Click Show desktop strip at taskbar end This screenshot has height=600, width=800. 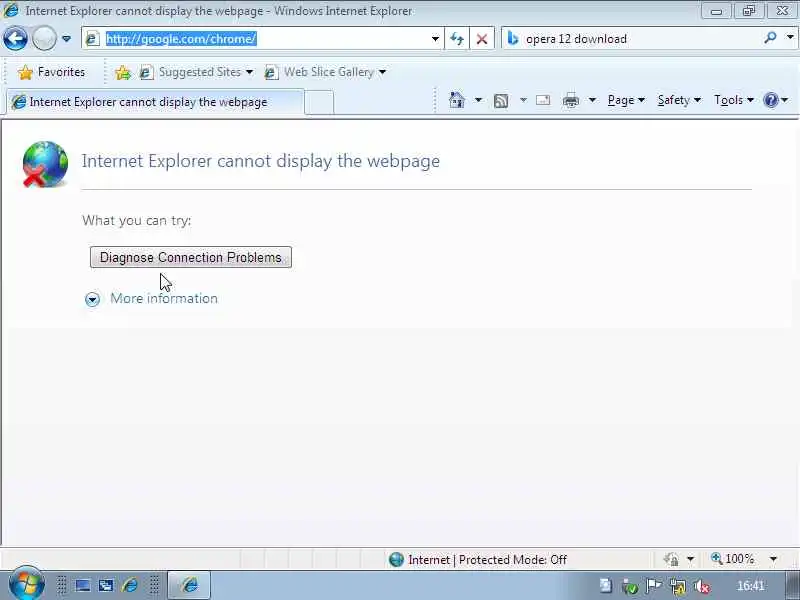pos(792,585)
